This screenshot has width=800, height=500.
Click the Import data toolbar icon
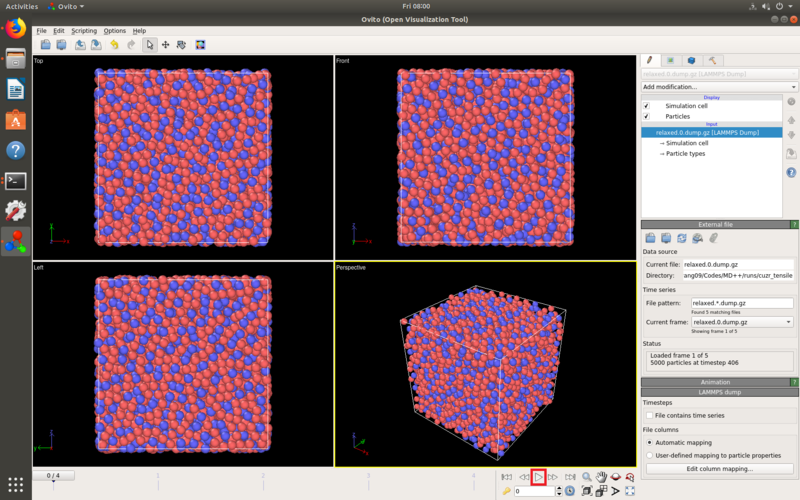(x=80, y=45)
